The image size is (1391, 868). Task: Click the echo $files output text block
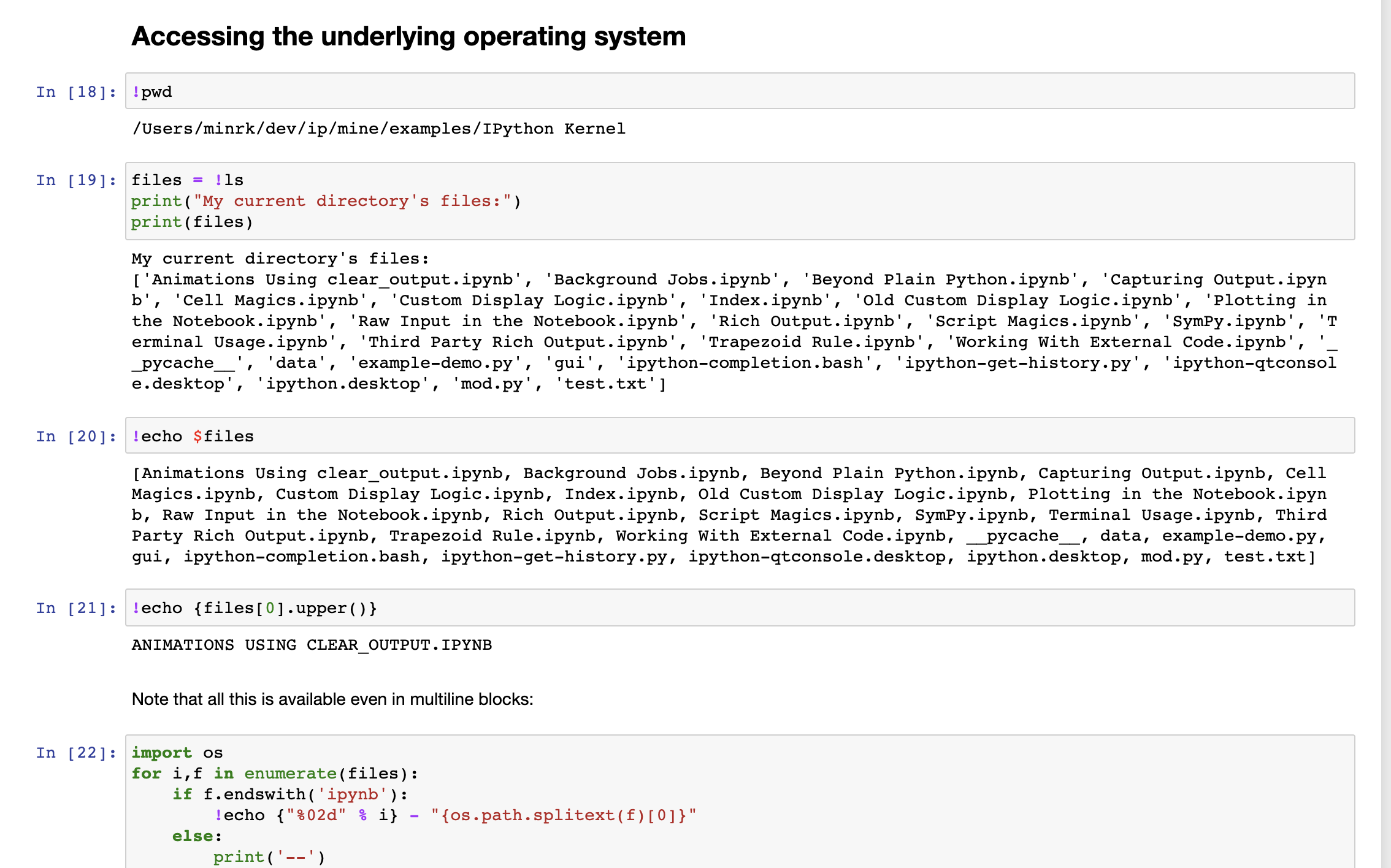coord(729,515)
